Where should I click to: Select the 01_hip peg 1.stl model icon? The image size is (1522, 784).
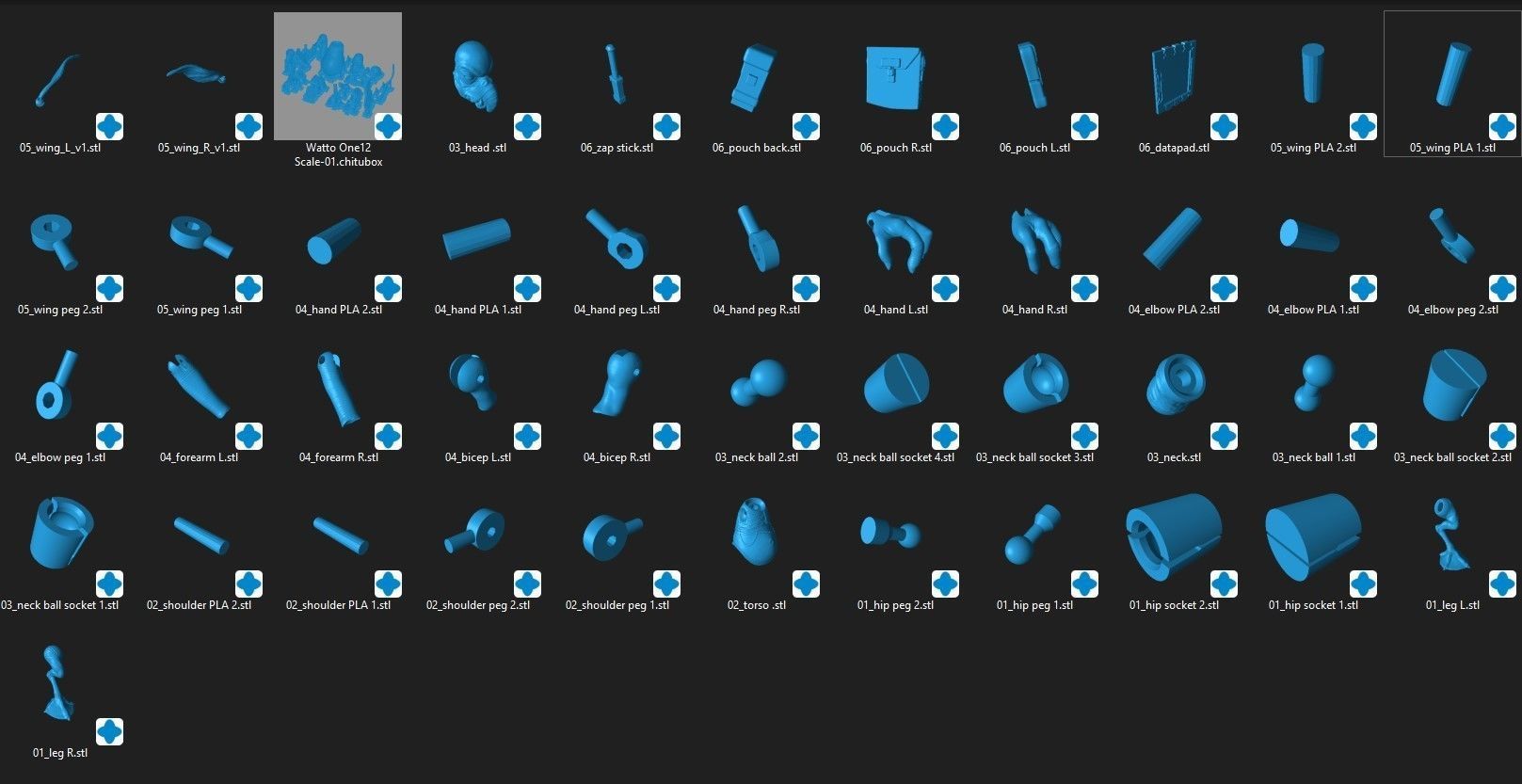pos(1034,535)
